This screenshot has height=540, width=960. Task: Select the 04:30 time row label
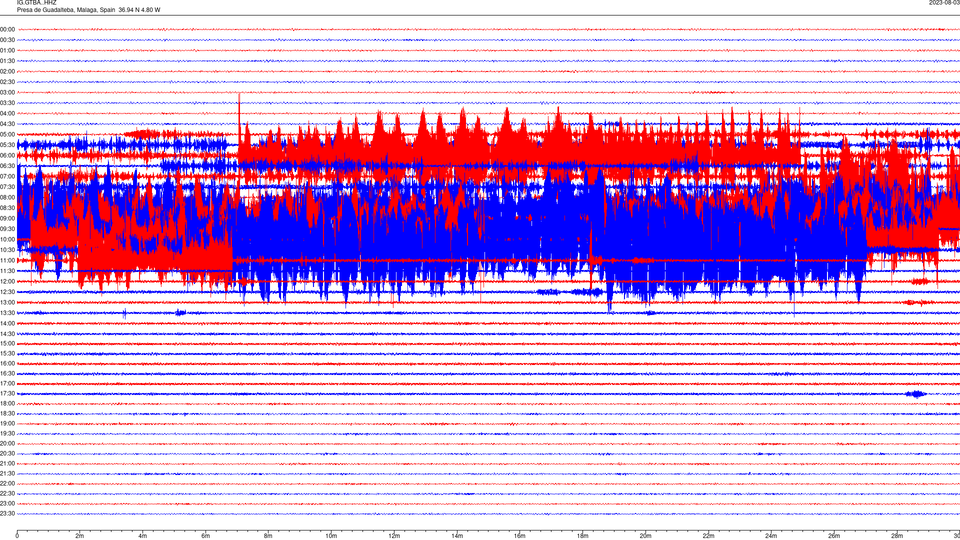(x=7, y=124)
